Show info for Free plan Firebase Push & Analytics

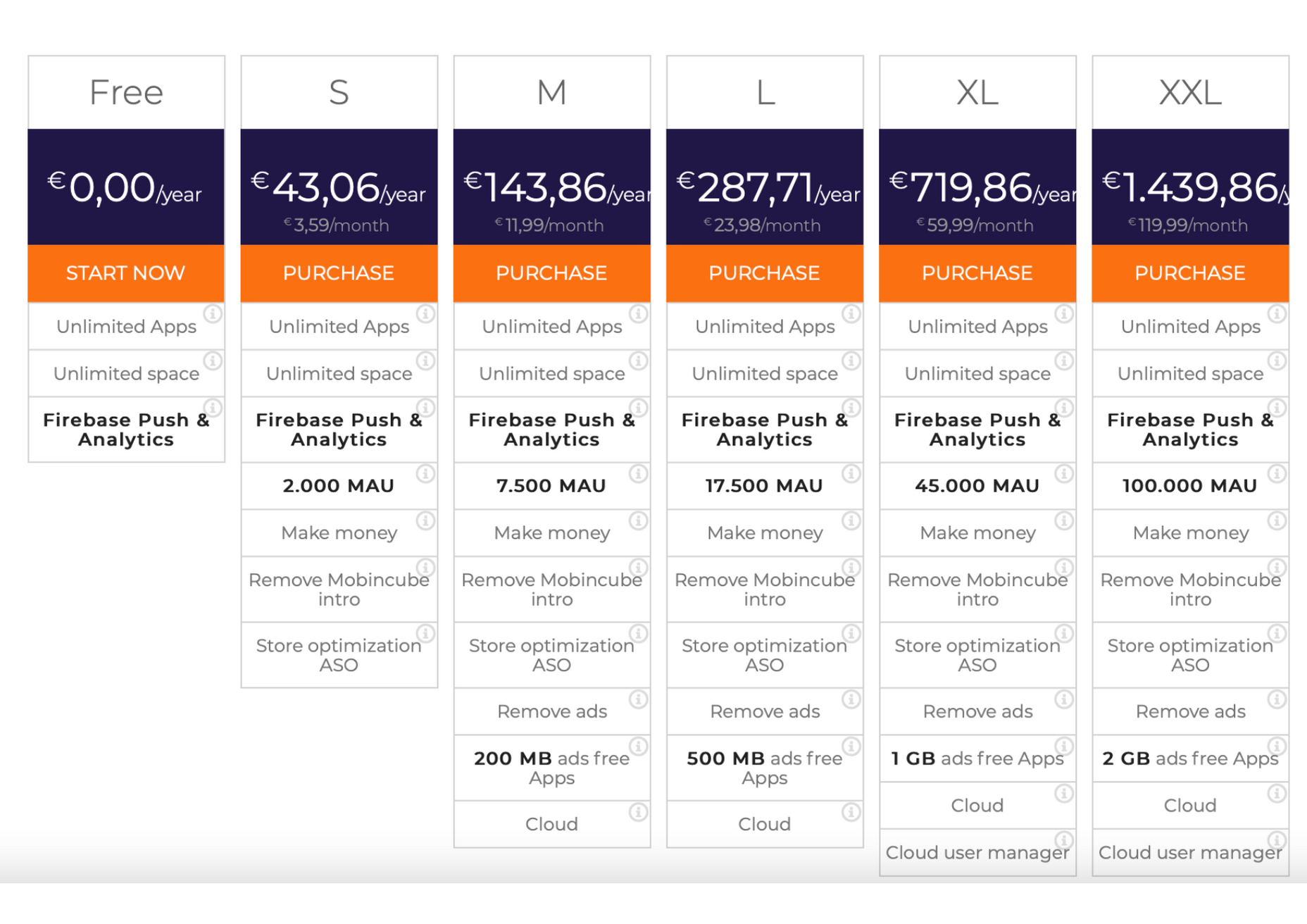(213, 408)
